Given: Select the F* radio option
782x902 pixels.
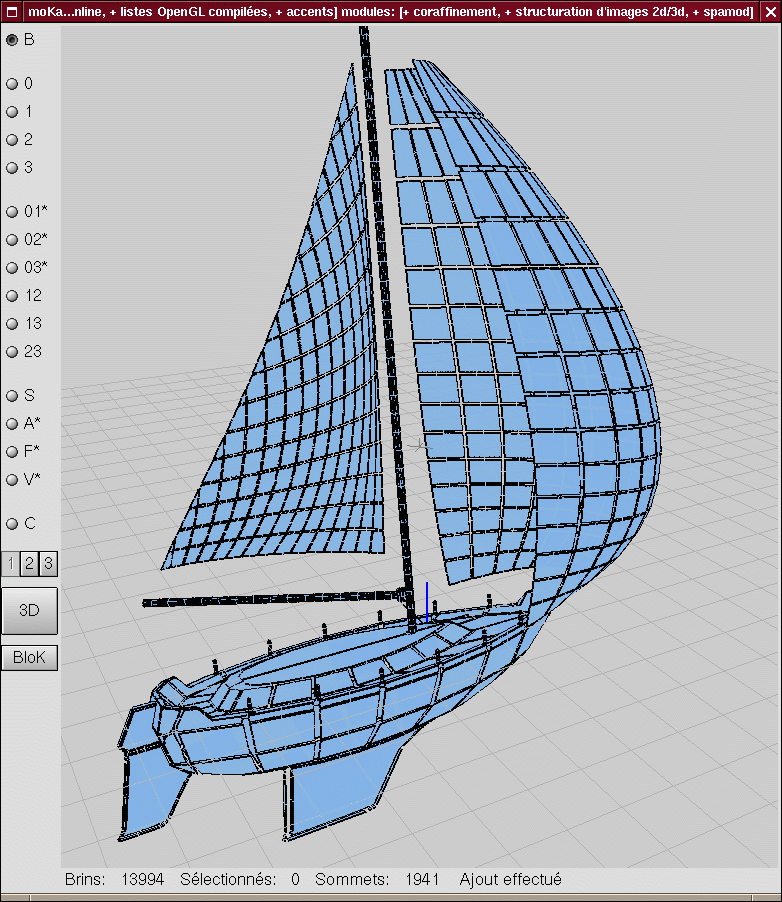Looking at the screenshot, I should 13,452.
